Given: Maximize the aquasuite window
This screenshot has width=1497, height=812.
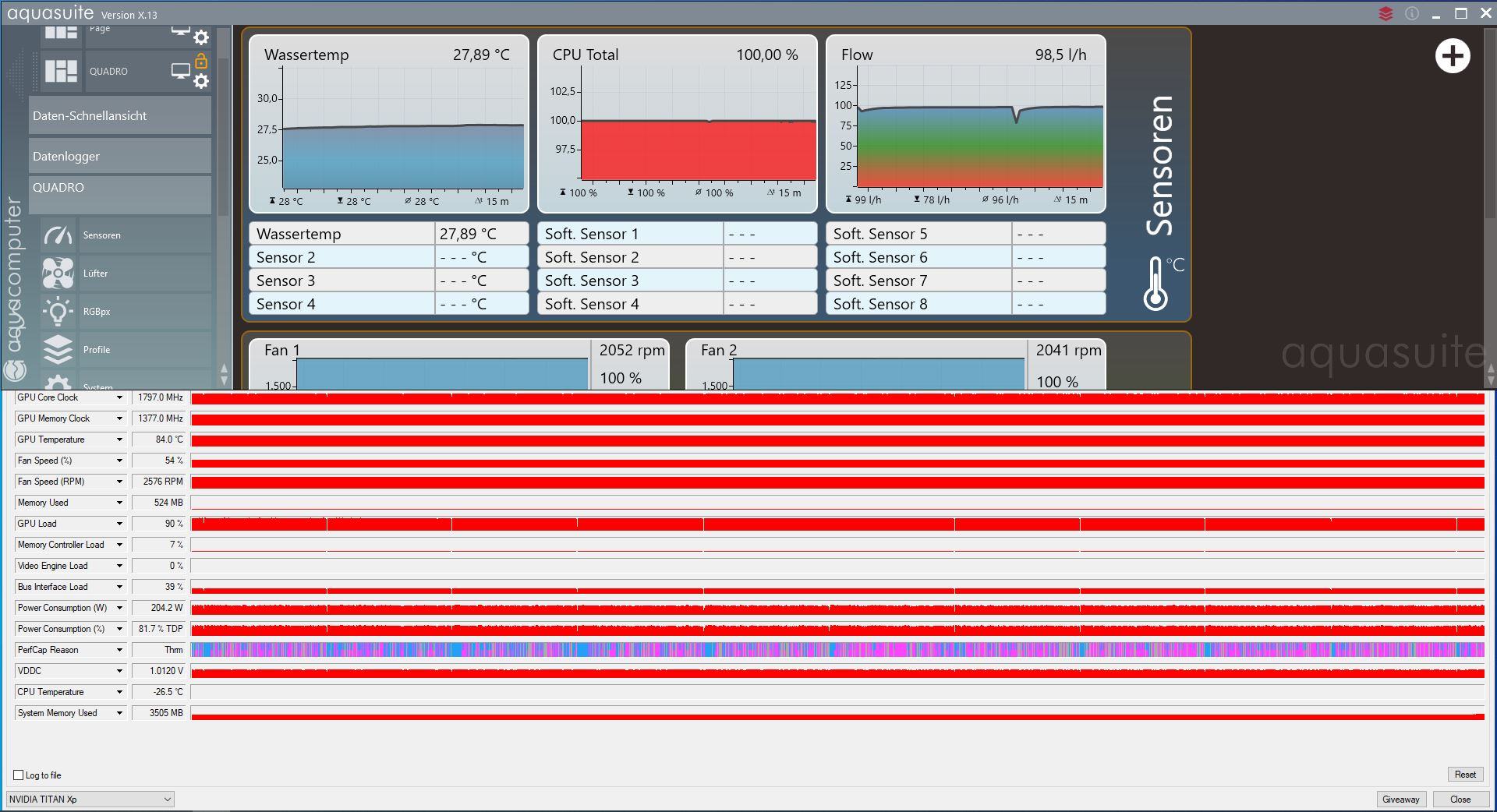Looking at the screenshot, I should [1461, 13].
